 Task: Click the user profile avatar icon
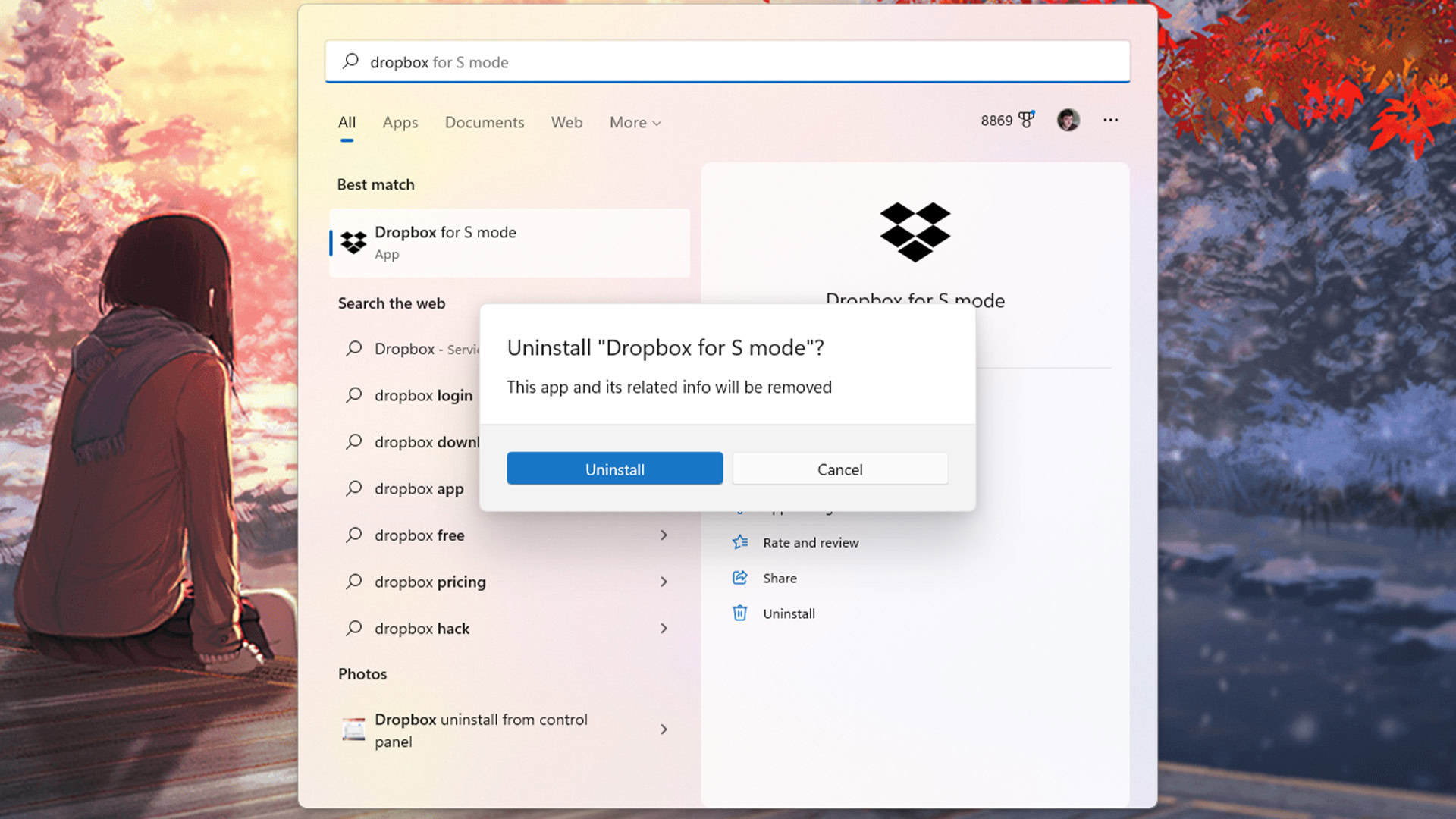tap(1067, 118)
